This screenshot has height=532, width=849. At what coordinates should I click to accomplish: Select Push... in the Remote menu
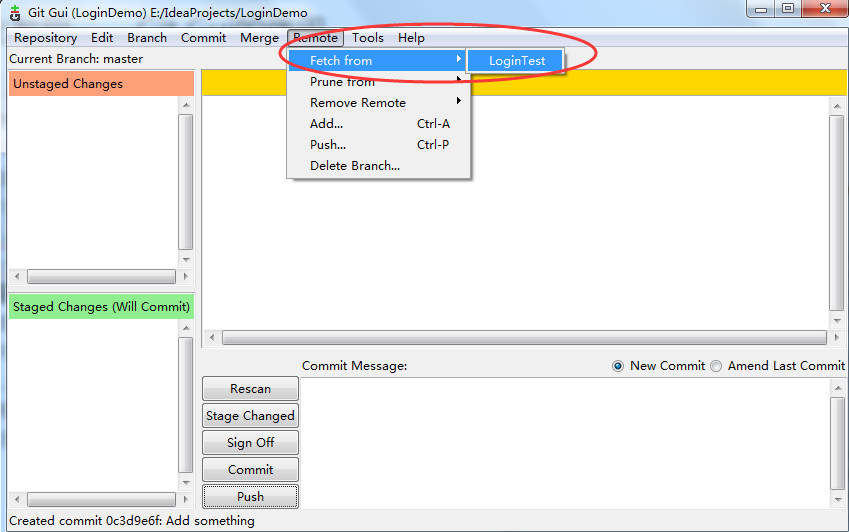(328, 145)
